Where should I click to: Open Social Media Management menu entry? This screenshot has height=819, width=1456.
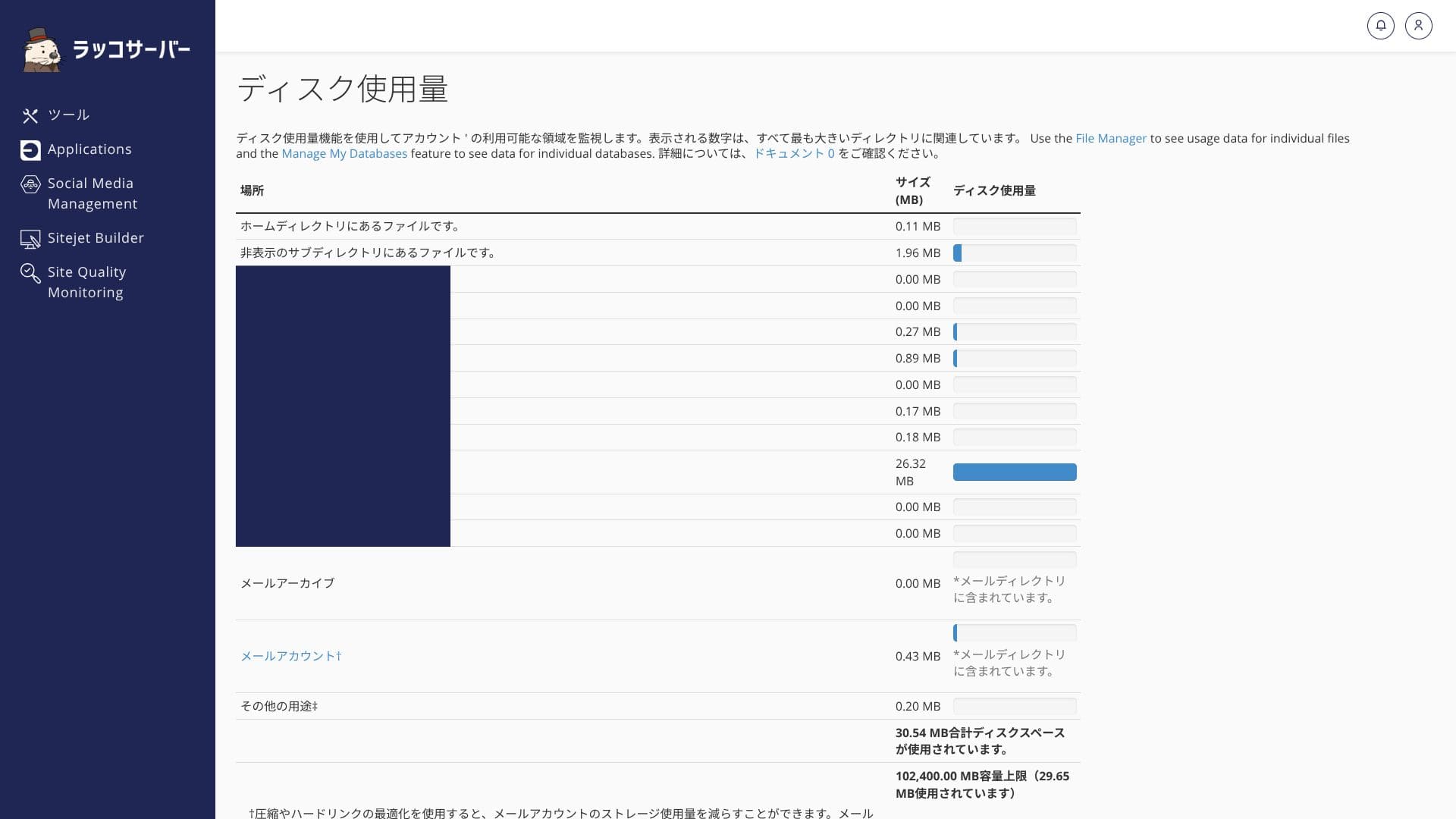(x=92, y=193)
